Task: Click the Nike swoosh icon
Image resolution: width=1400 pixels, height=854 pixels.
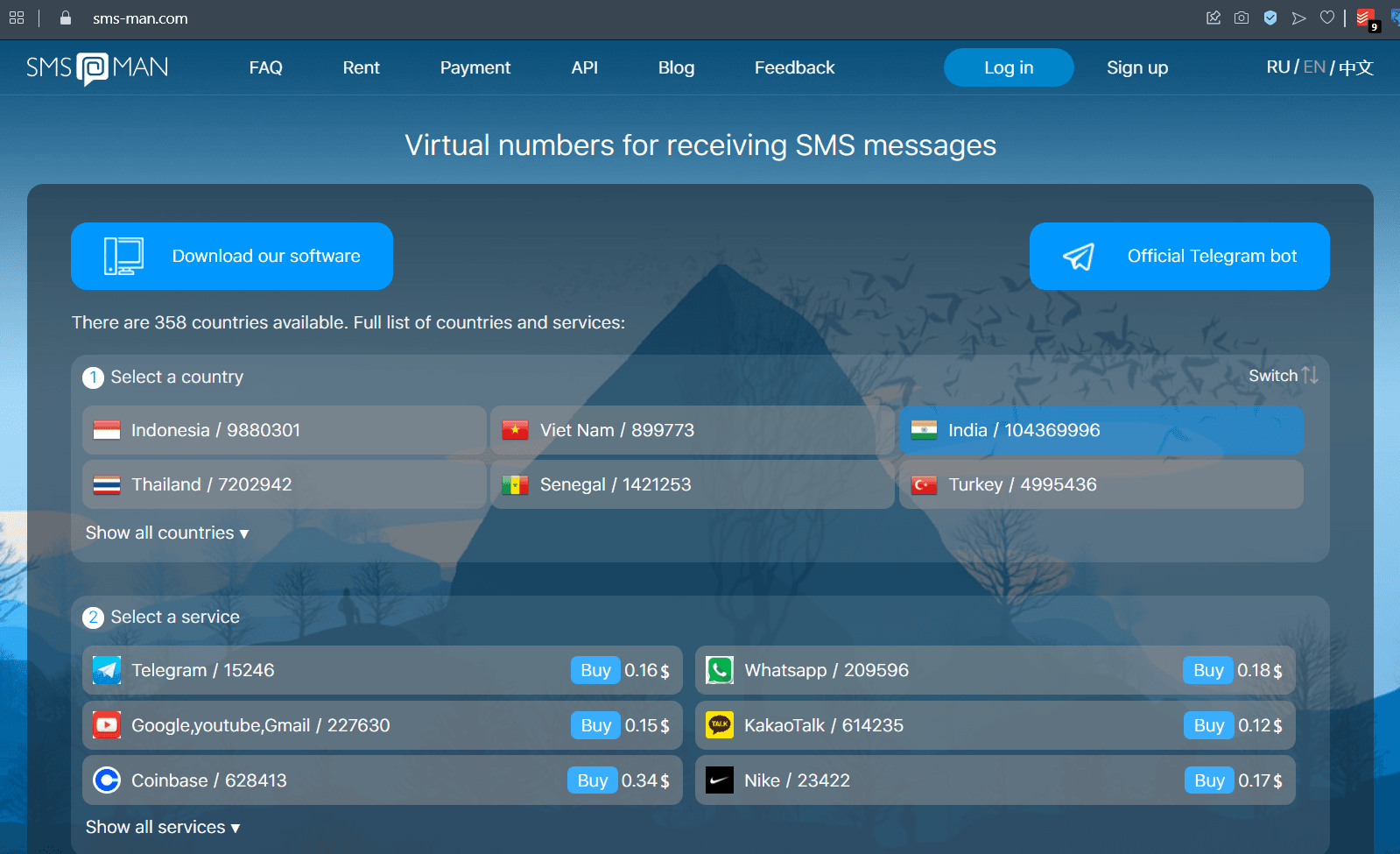Action: 720,780
